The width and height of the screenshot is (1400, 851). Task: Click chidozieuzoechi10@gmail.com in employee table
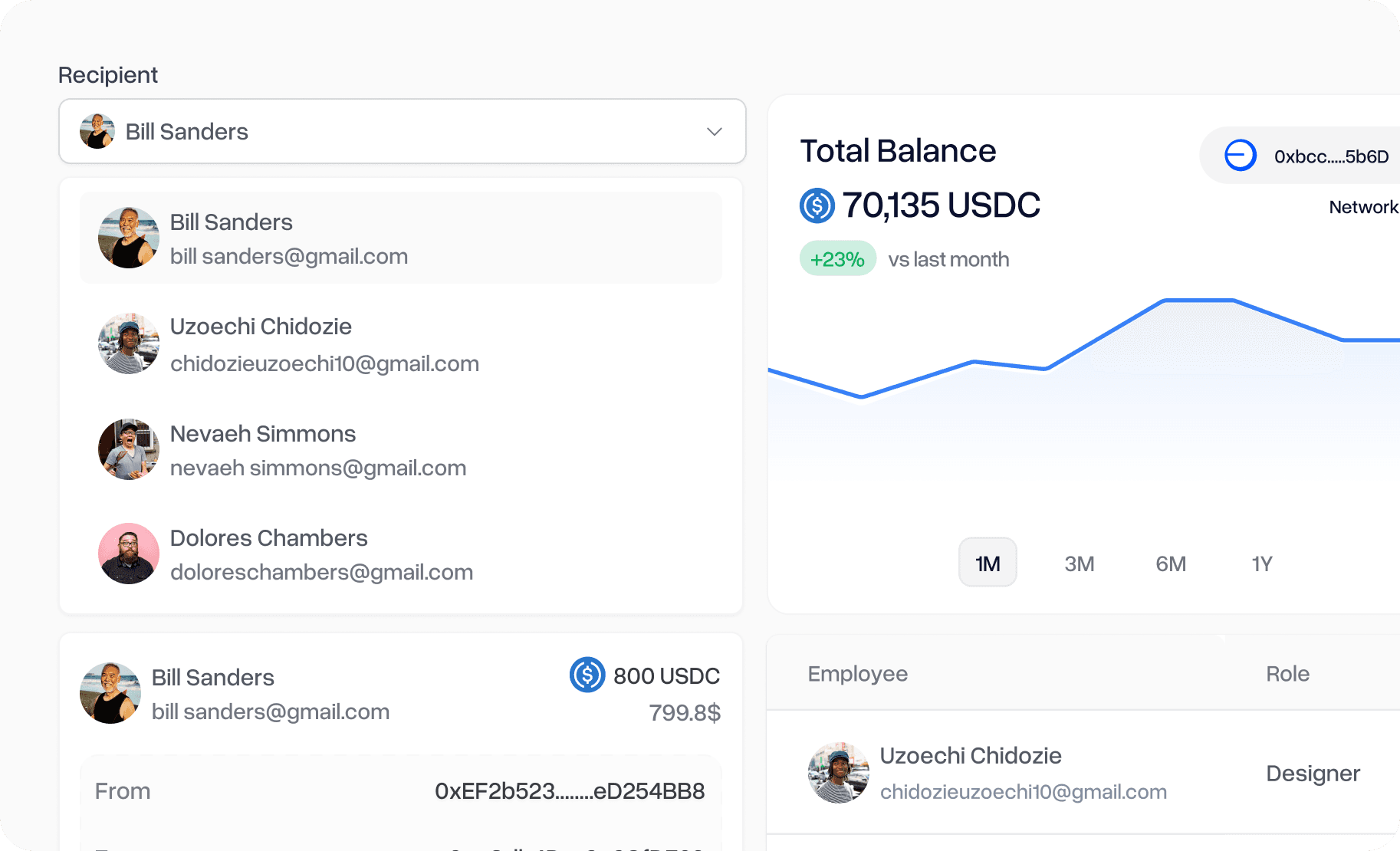click(x=1024, y=792)
